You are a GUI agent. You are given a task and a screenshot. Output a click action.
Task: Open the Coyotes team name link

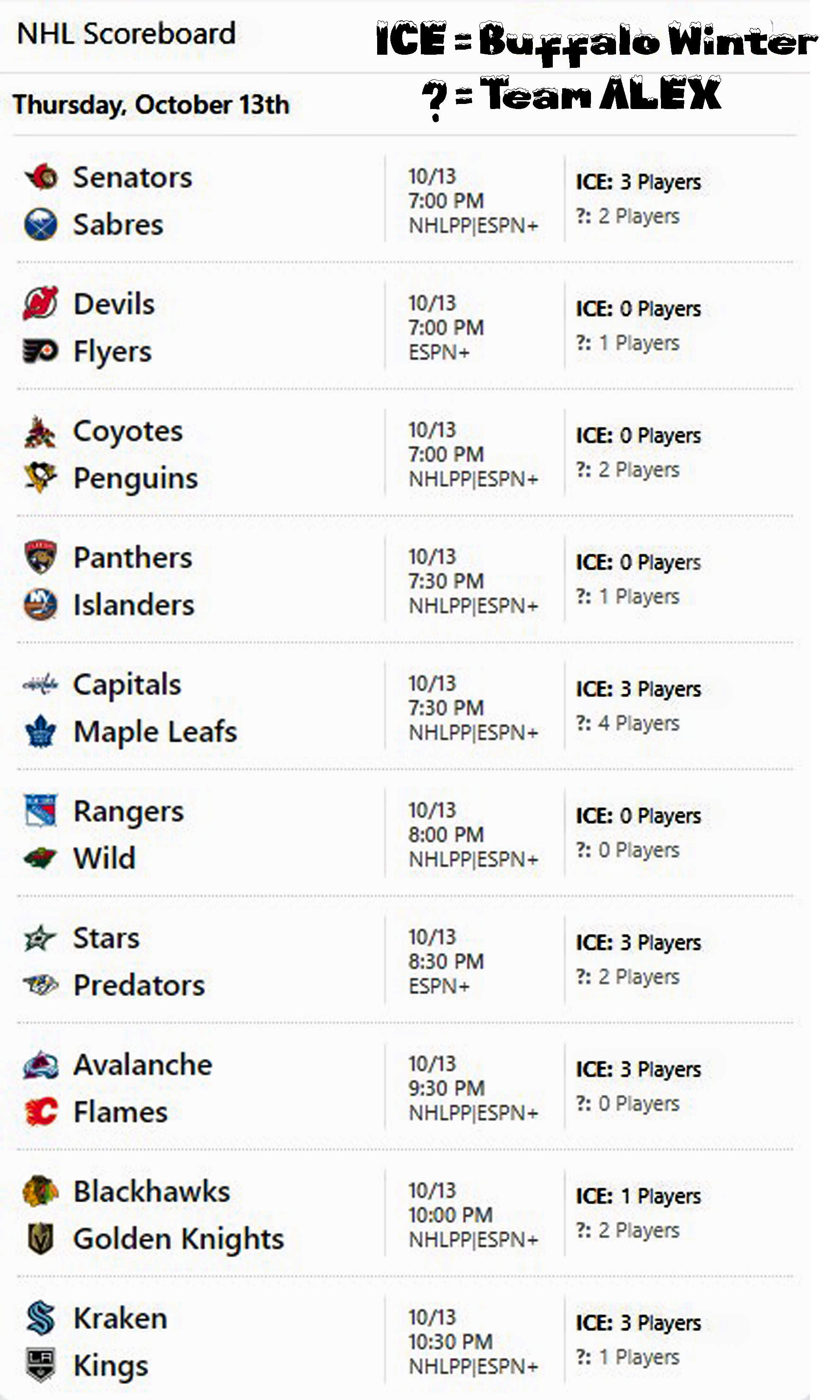pyautogui.click(x=128, y=431)
